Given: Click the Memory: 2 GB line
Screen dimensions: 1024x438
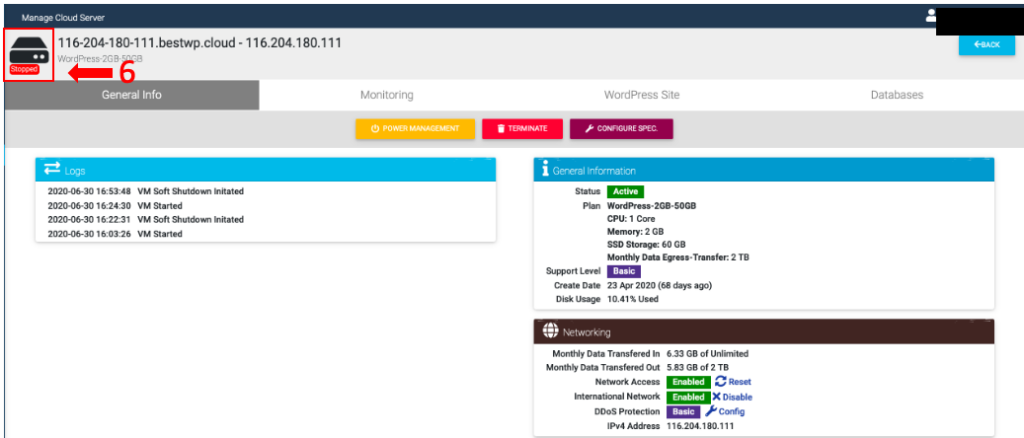Looking at the screenshot, I should [x=635, y=232].
